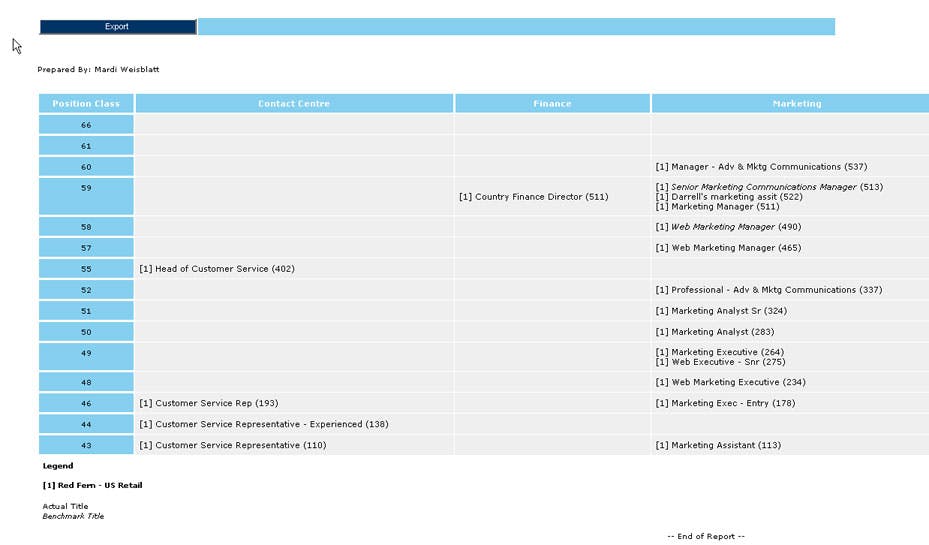This screenshot has width=929, height=545.
Task: Click position class 49 row label
Action: [86, 357]
